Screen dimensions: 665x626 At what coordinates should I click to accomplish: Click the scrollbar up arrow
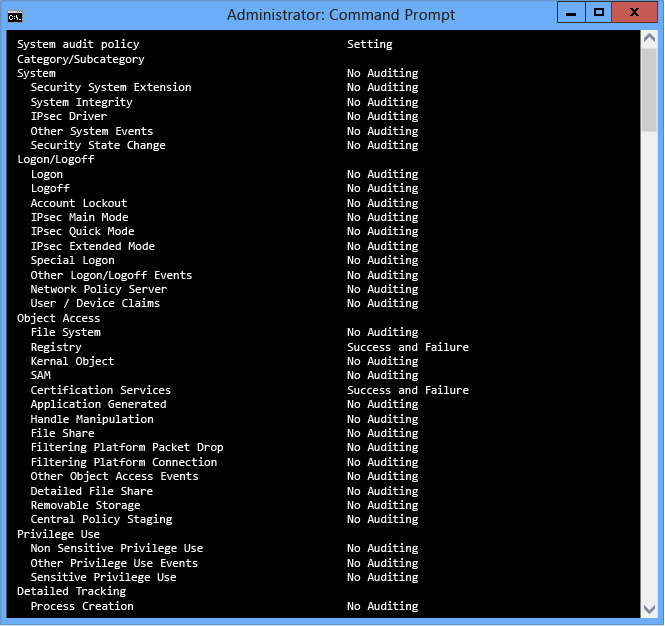click(x=649, y=38)
